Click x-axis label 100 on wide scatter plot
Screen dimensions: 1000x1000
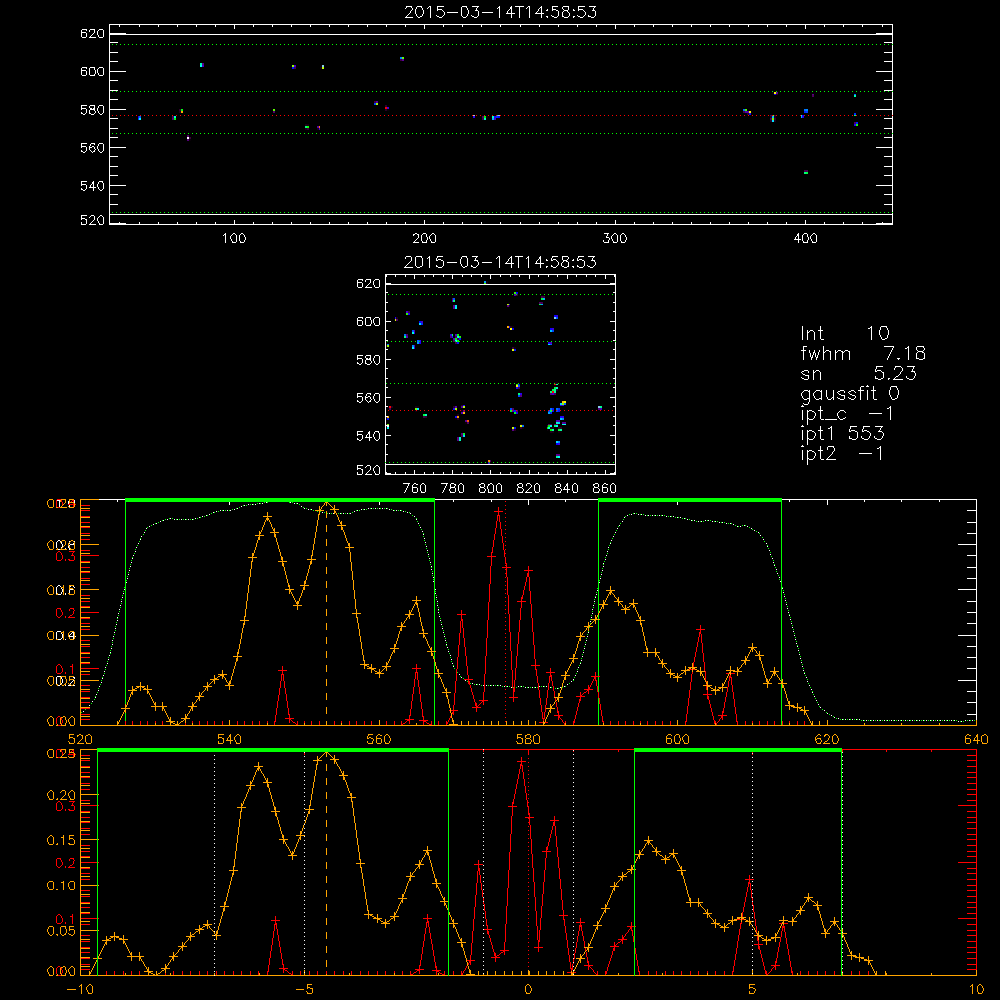click(234, 239)
